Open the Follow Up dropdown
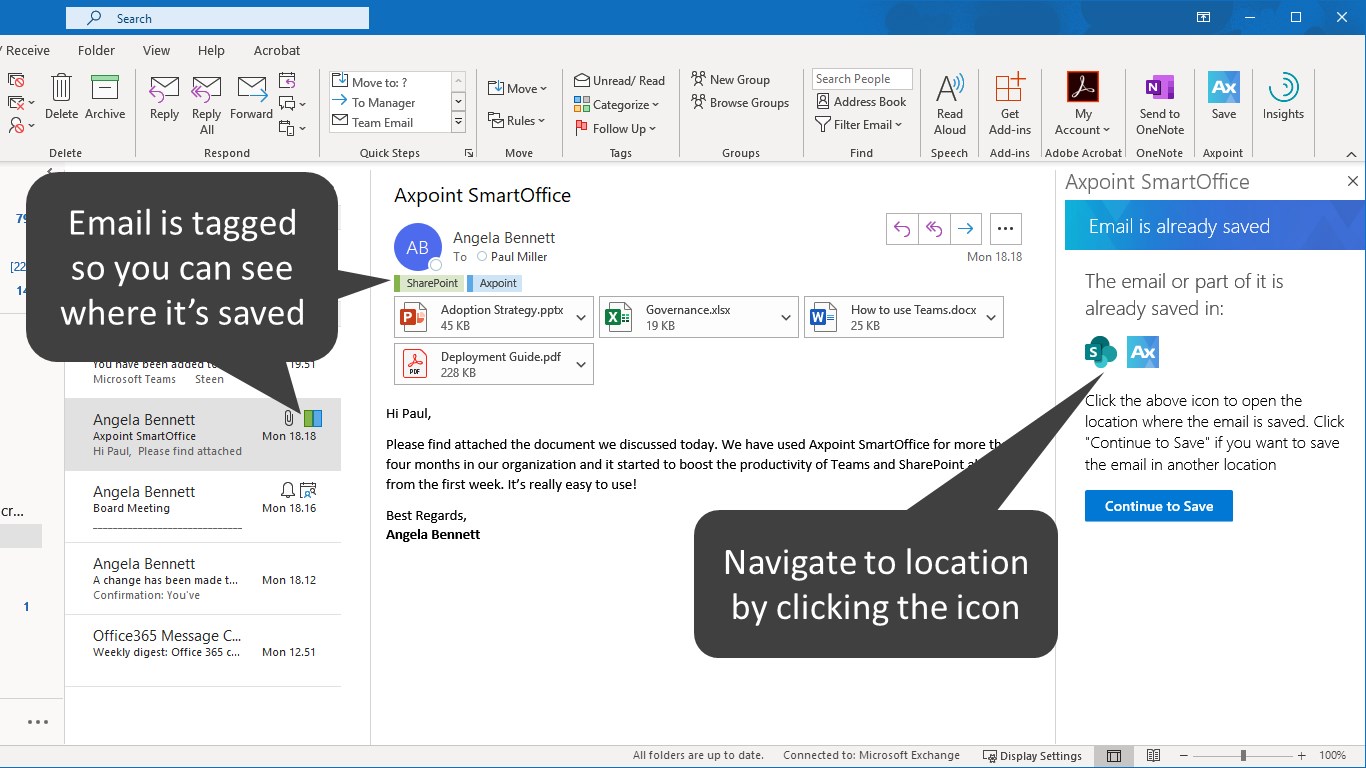1366x768 pixels. pyautogui.click(x=616, y=129)
